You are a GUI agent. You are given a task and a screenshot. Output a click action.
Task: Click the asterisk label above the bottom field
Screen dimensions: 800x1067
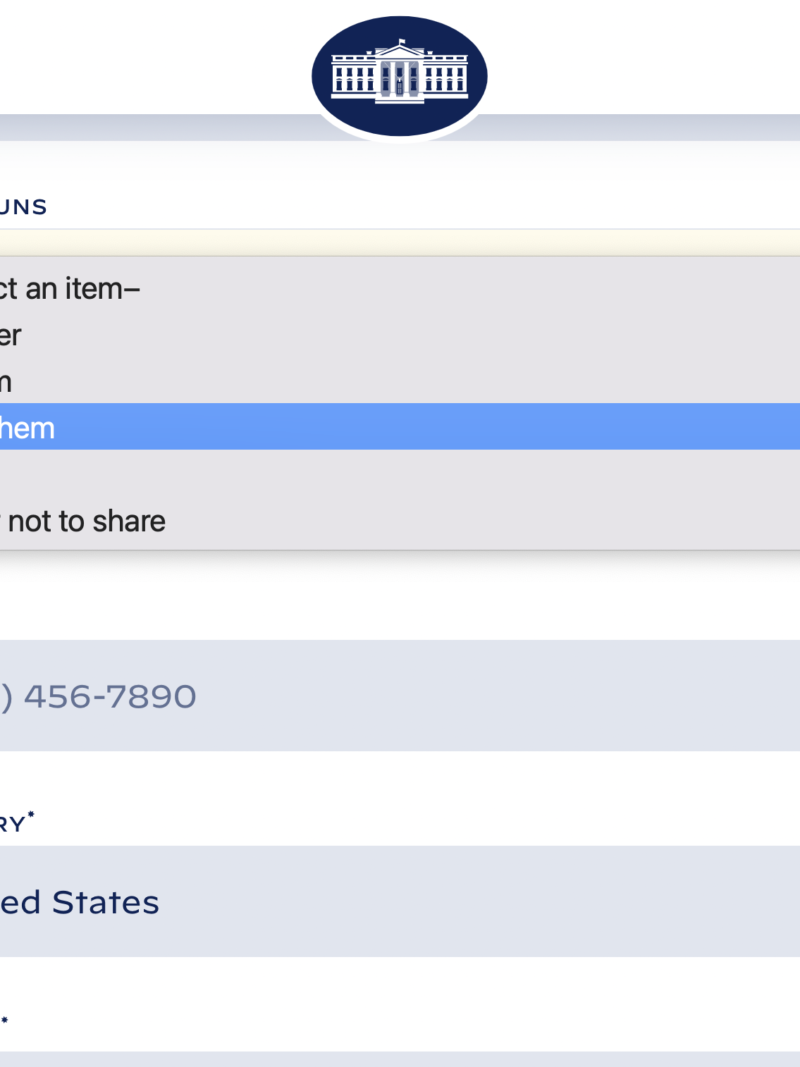coord(5,1022)
